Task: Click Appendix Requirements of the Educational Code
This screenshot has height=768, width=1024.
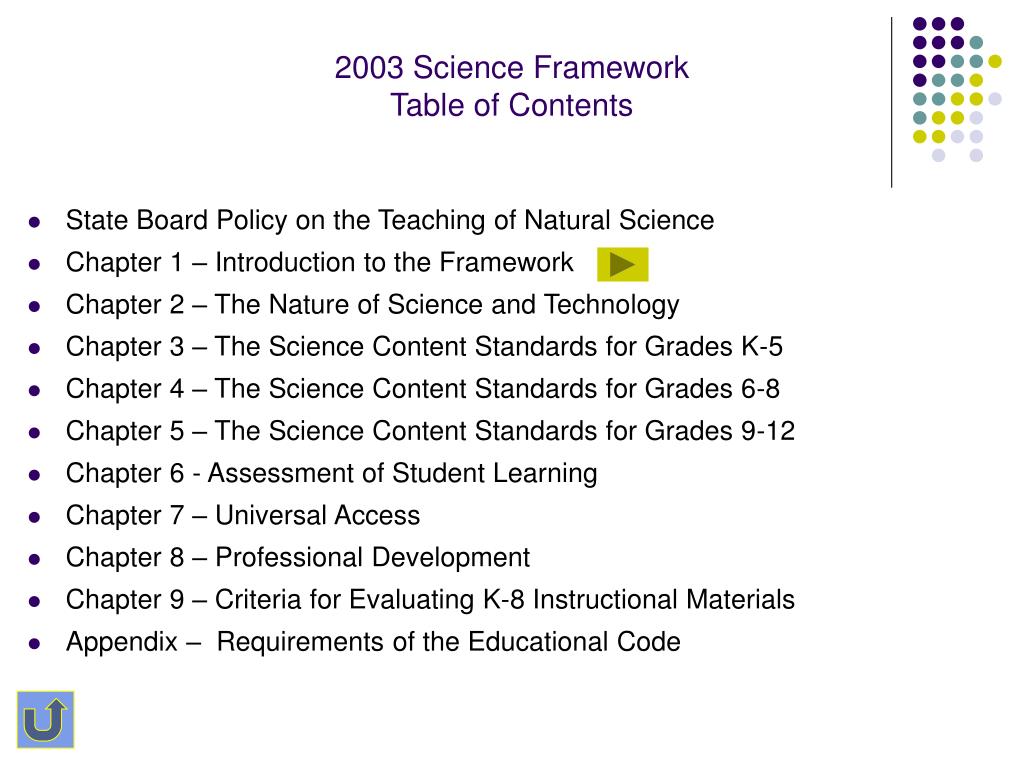Action: 373,643
